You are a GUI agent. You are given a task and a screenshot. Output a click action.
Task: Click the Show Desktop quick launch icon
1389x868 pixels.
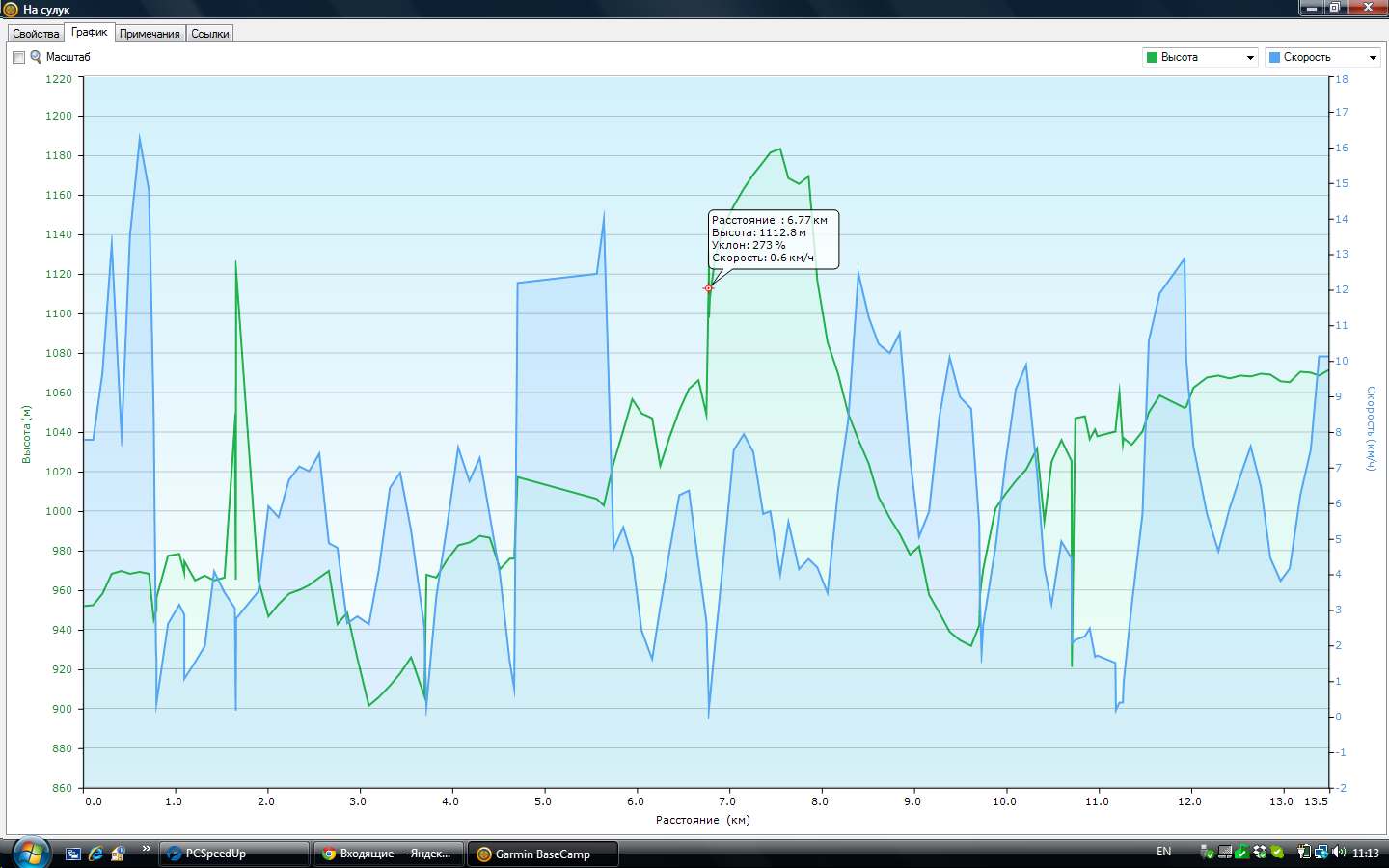point(73,854)
